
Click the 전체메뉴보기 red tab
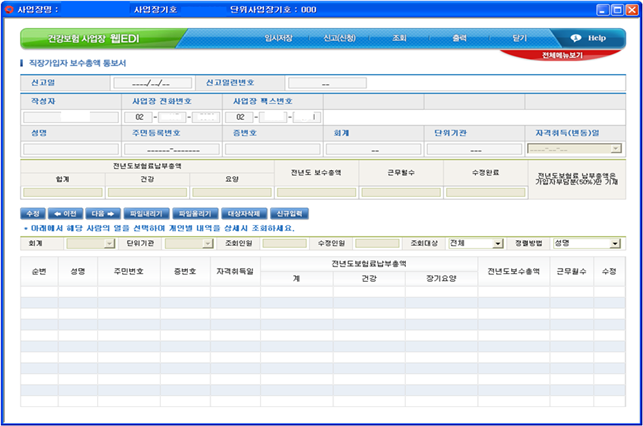(562, 55)
